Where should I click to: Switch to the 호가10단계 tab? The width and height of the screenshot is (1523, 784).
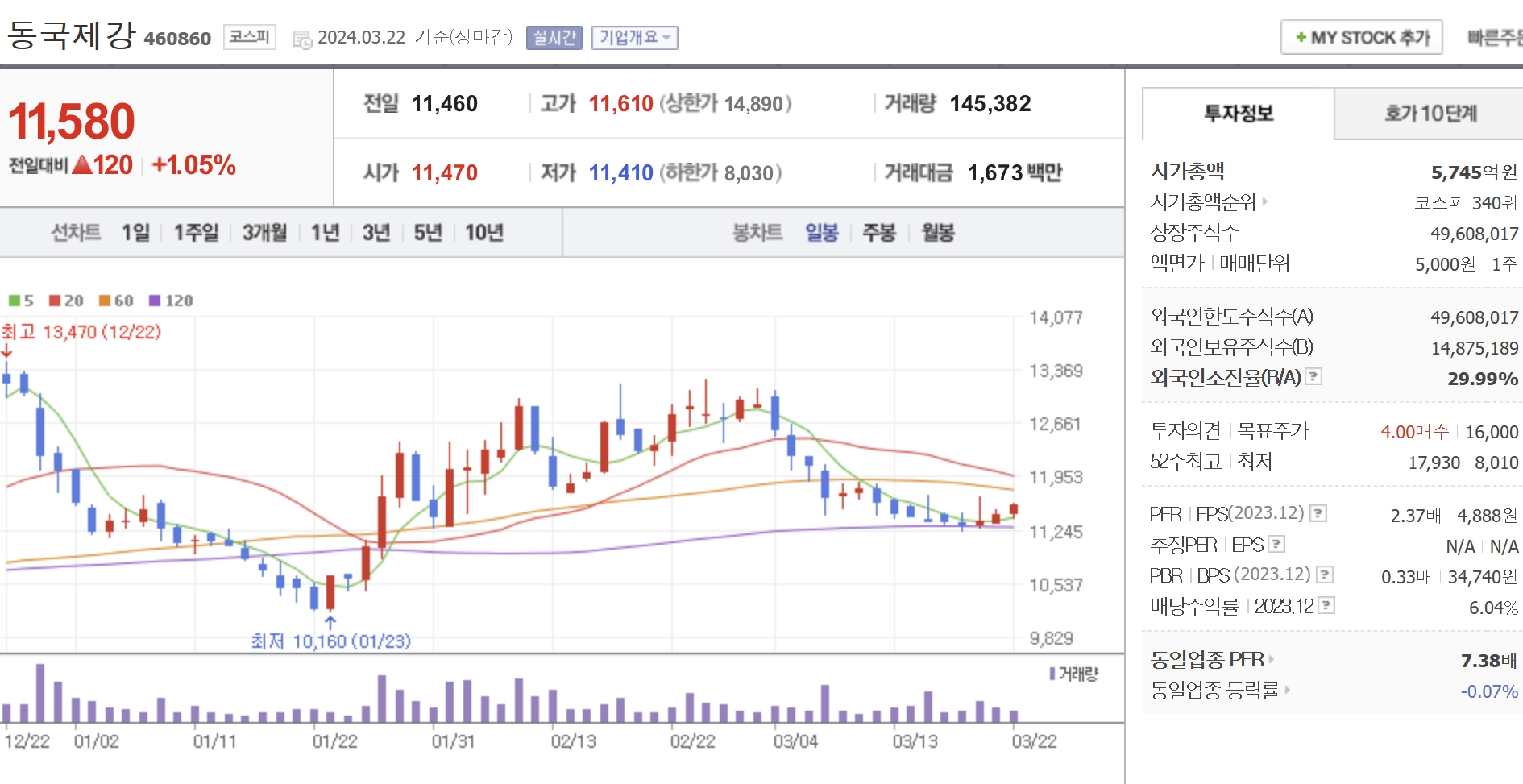1430,114
